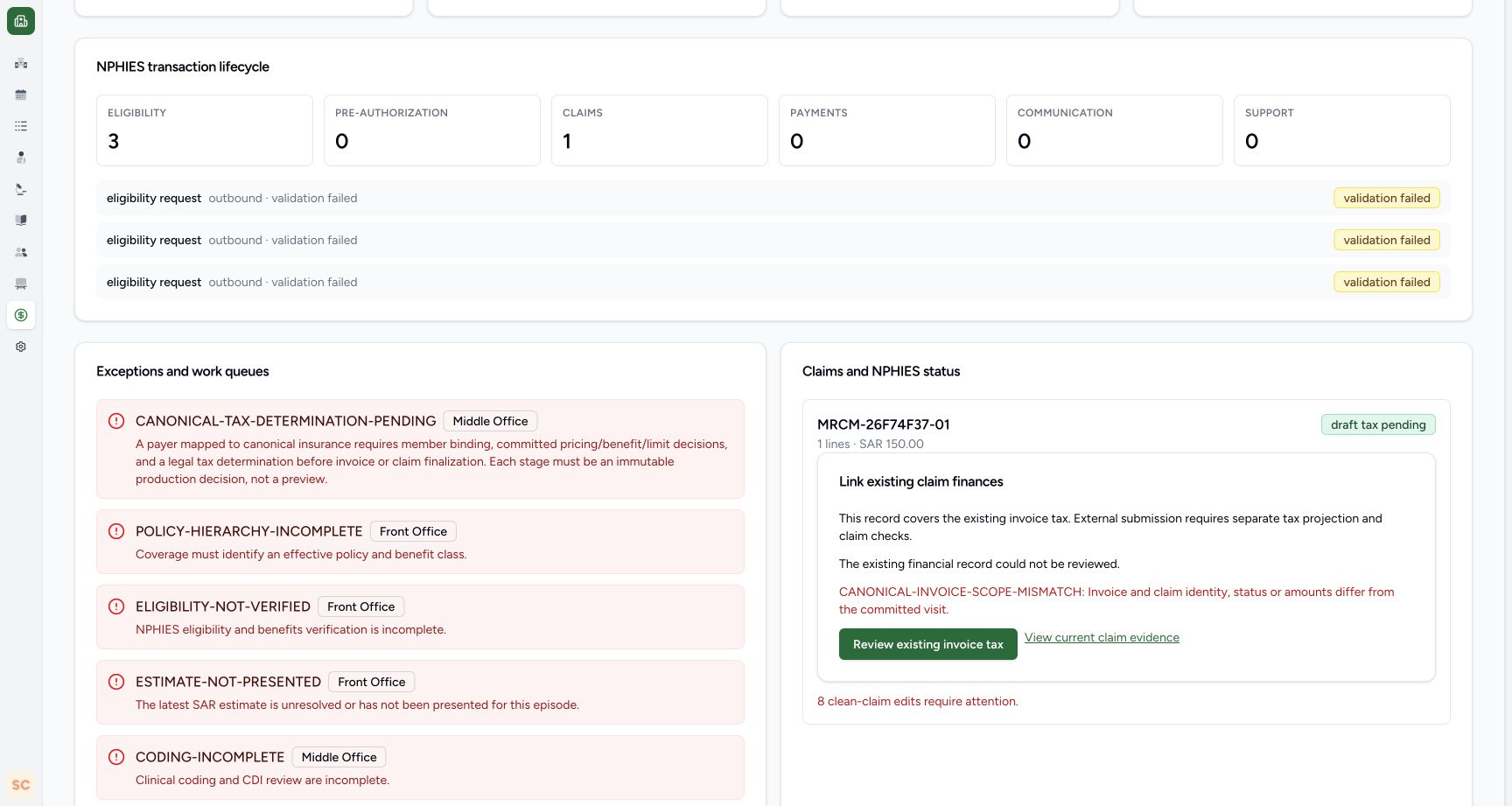Screen dimensions: 1512x806
Task: Open the hospital building sidebar icon
Action: [x=21, y=63]
